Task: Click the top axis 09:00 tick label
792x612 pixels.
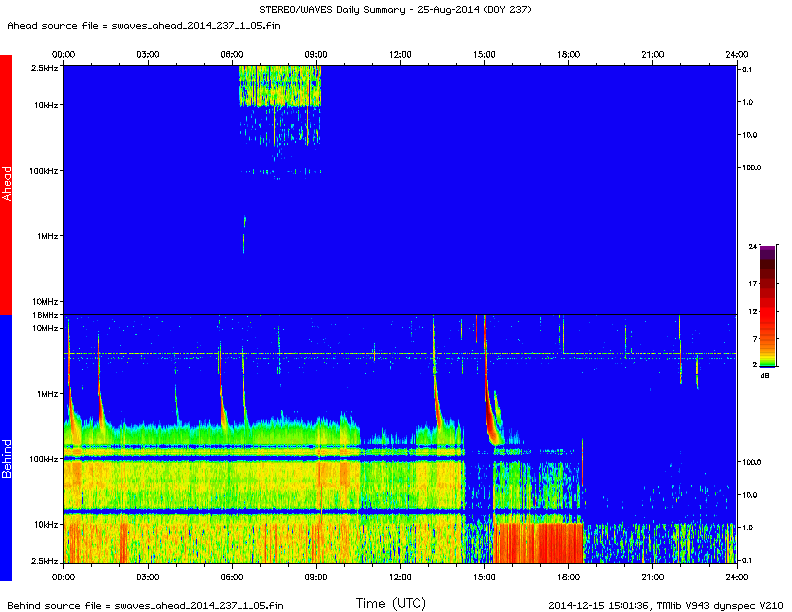Action: (x=316, y=55)
